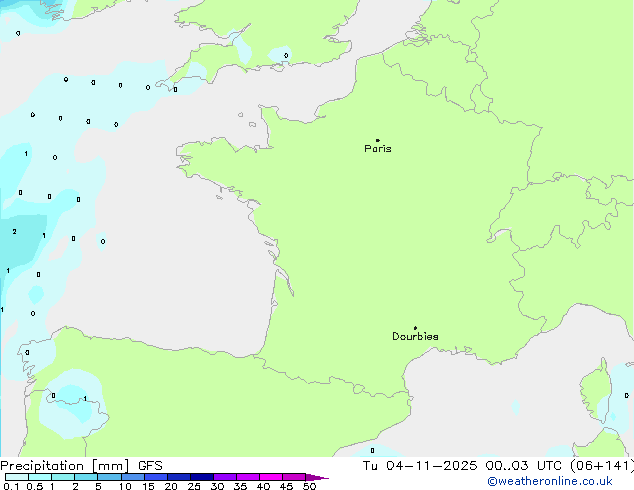Pick the 25–30 mm navy legend swatch

pos(201,477)
